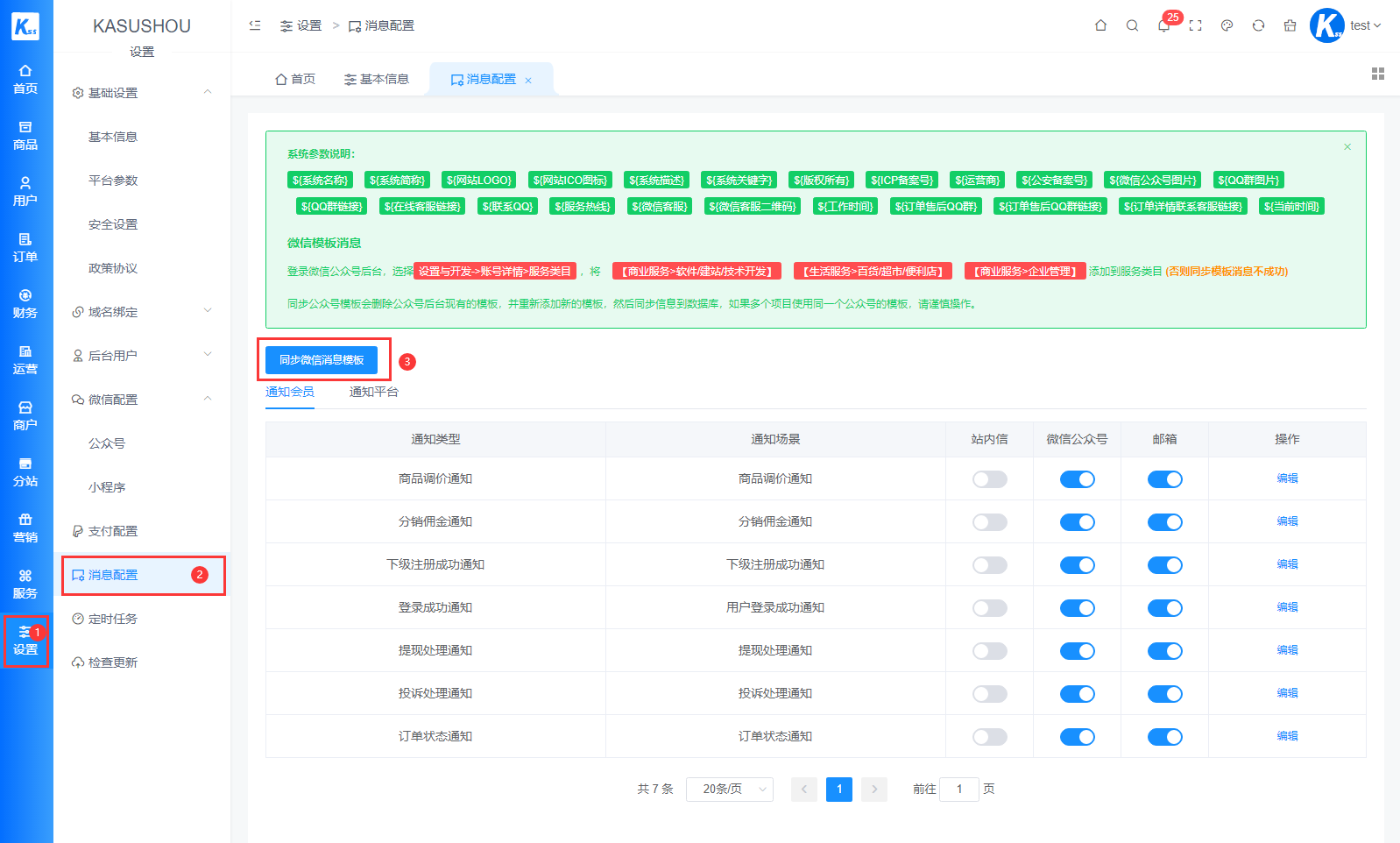
Task: Disable 微信公众号 for 商品调价通知
Action: point(1078,479)
